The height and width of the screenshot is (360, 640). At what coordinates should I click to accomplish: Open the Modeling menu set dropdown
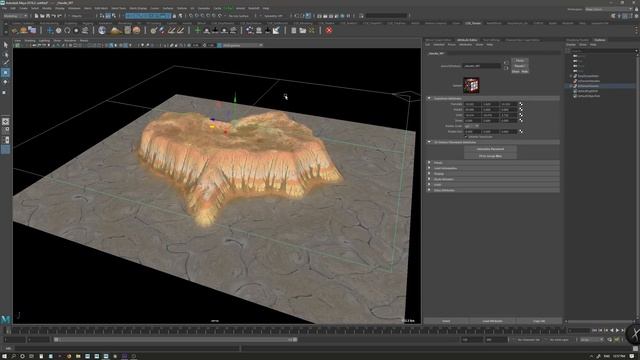(x=16, y=16)
